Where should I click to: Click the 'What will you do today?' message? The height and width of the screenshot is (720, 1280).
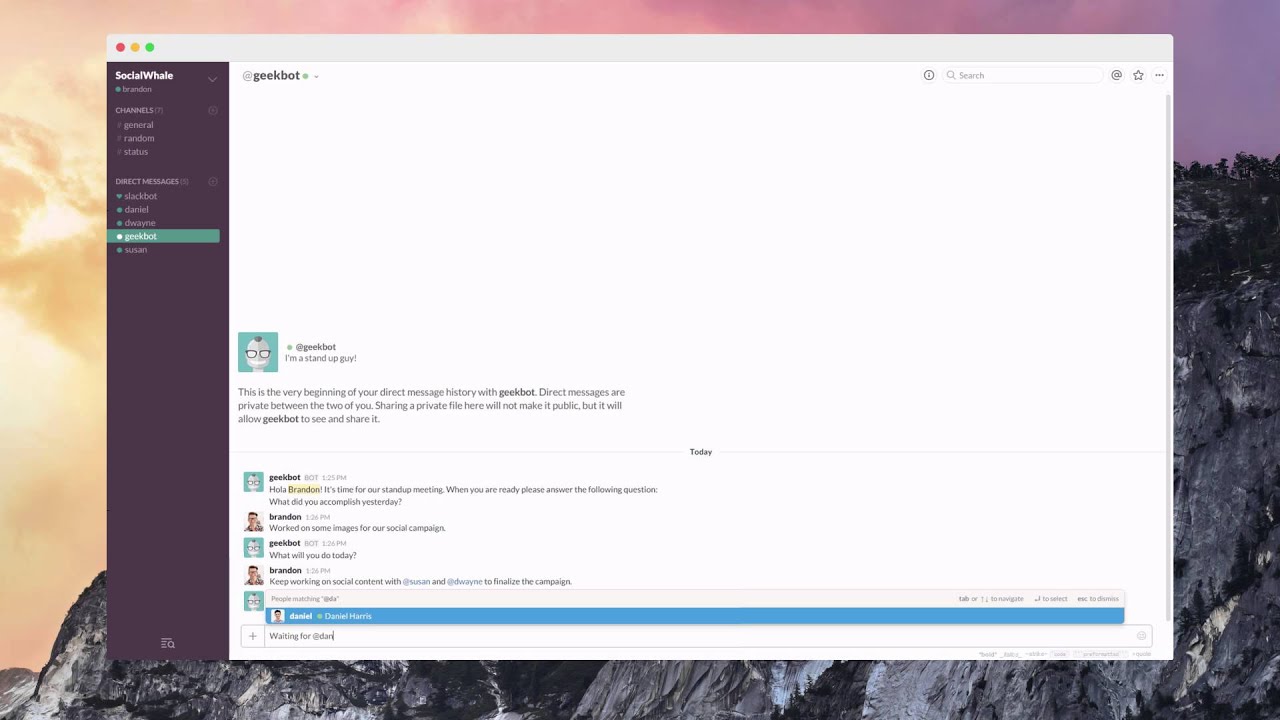(313, 555)
